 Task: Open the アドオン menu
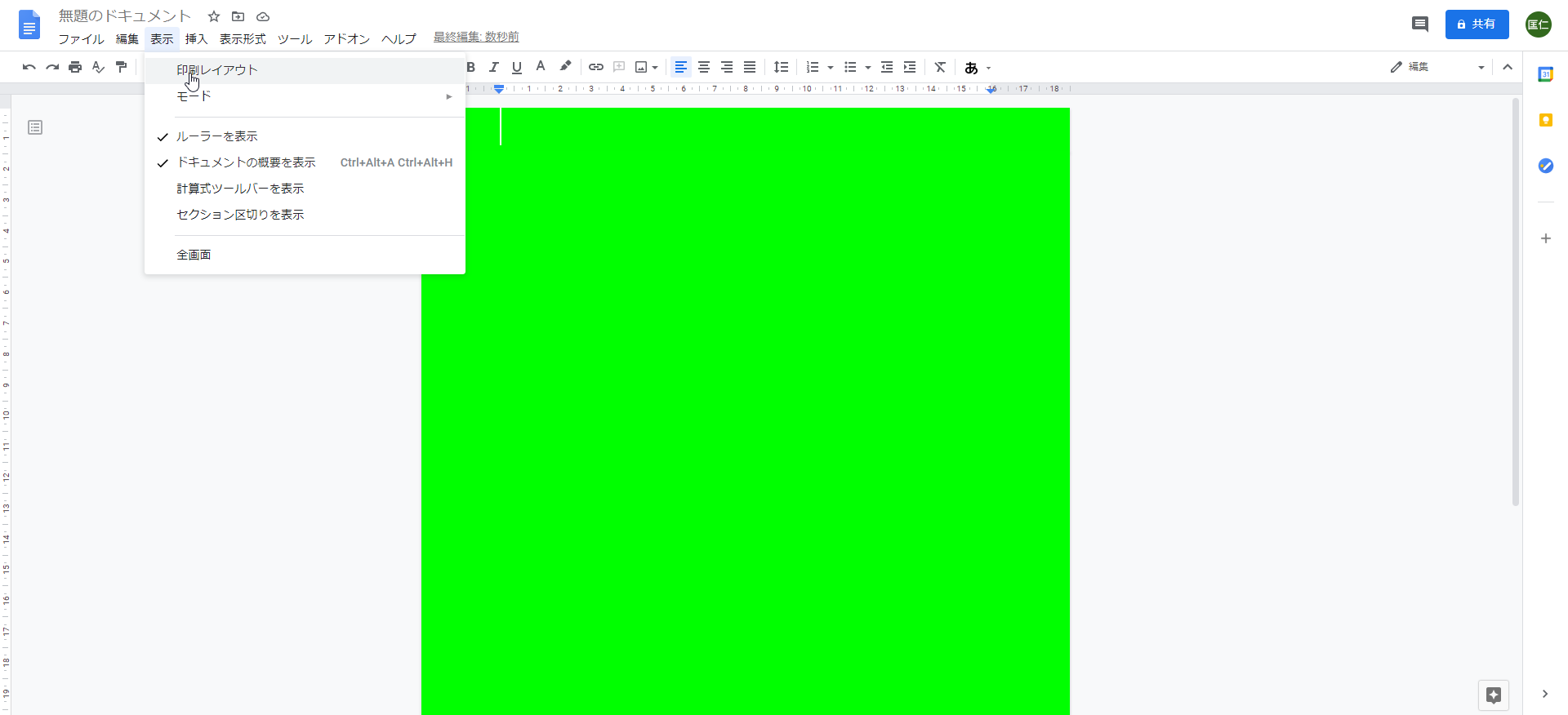(x=347, y=38)
